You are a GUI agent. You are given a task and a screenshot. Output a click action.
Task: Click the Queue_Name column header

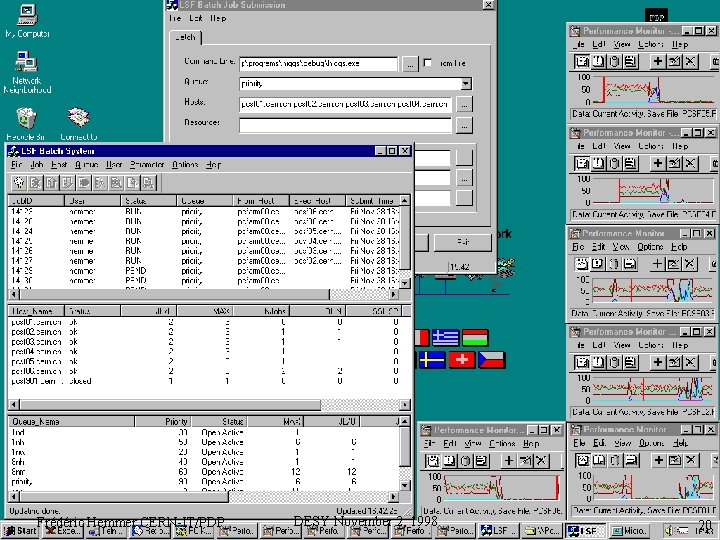72,421
